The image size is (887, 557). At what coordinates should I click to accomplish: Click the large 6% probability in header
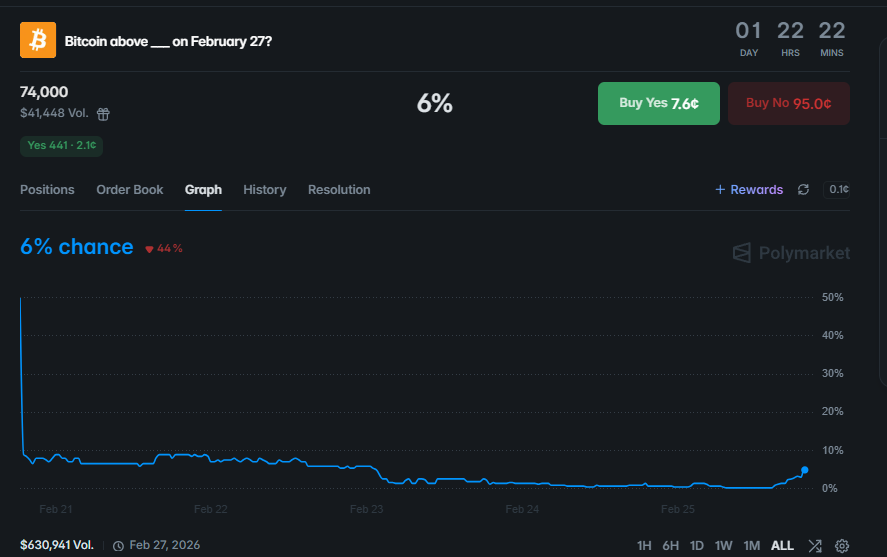(x=435, y=103)
